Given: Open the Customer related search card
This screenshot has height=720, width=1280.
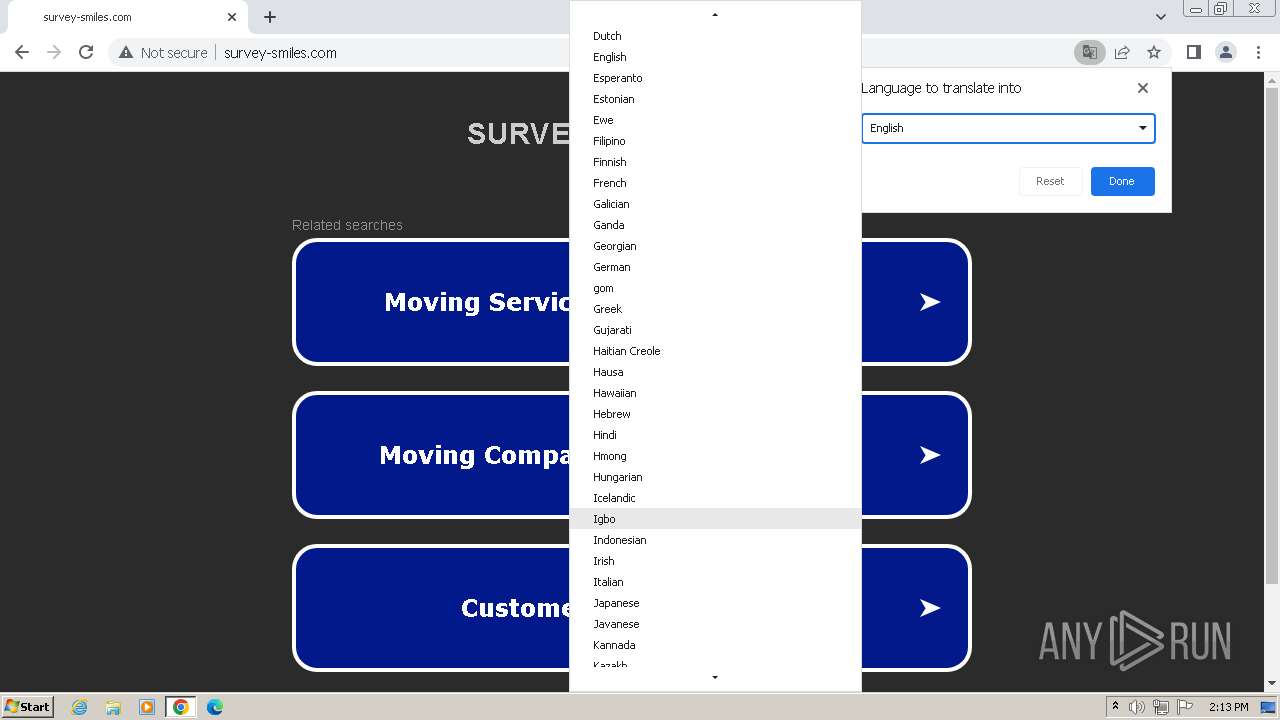Looking at the screenshot, I should pos(631,608).
